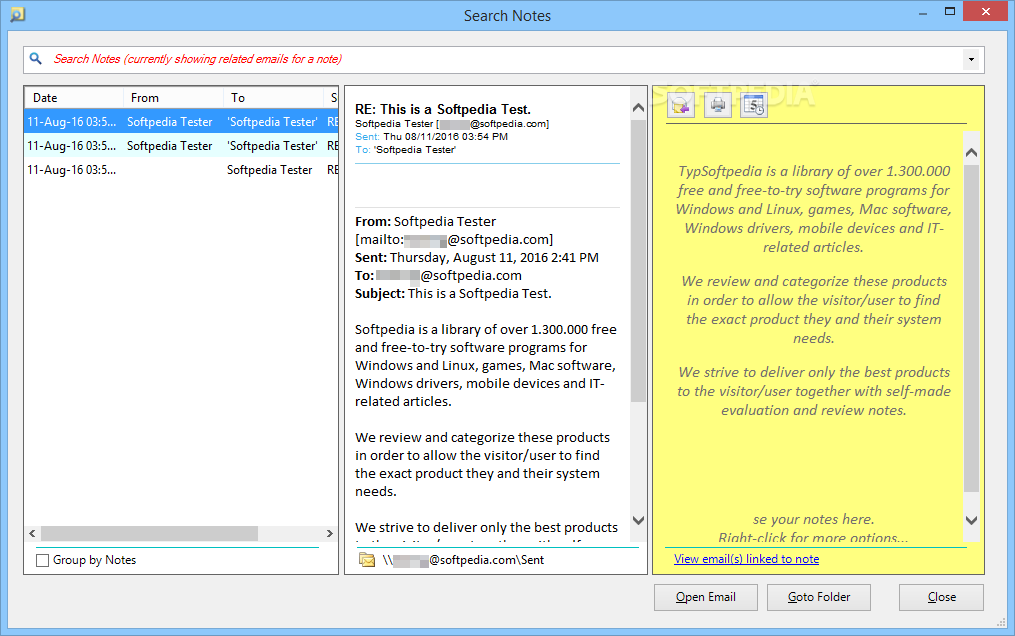The width and height of the screenshot is (1015, 636).
Task: Click 'Sent: Thursday, August 11, 2016 2:41 PM' line
Action: (476, 258)
